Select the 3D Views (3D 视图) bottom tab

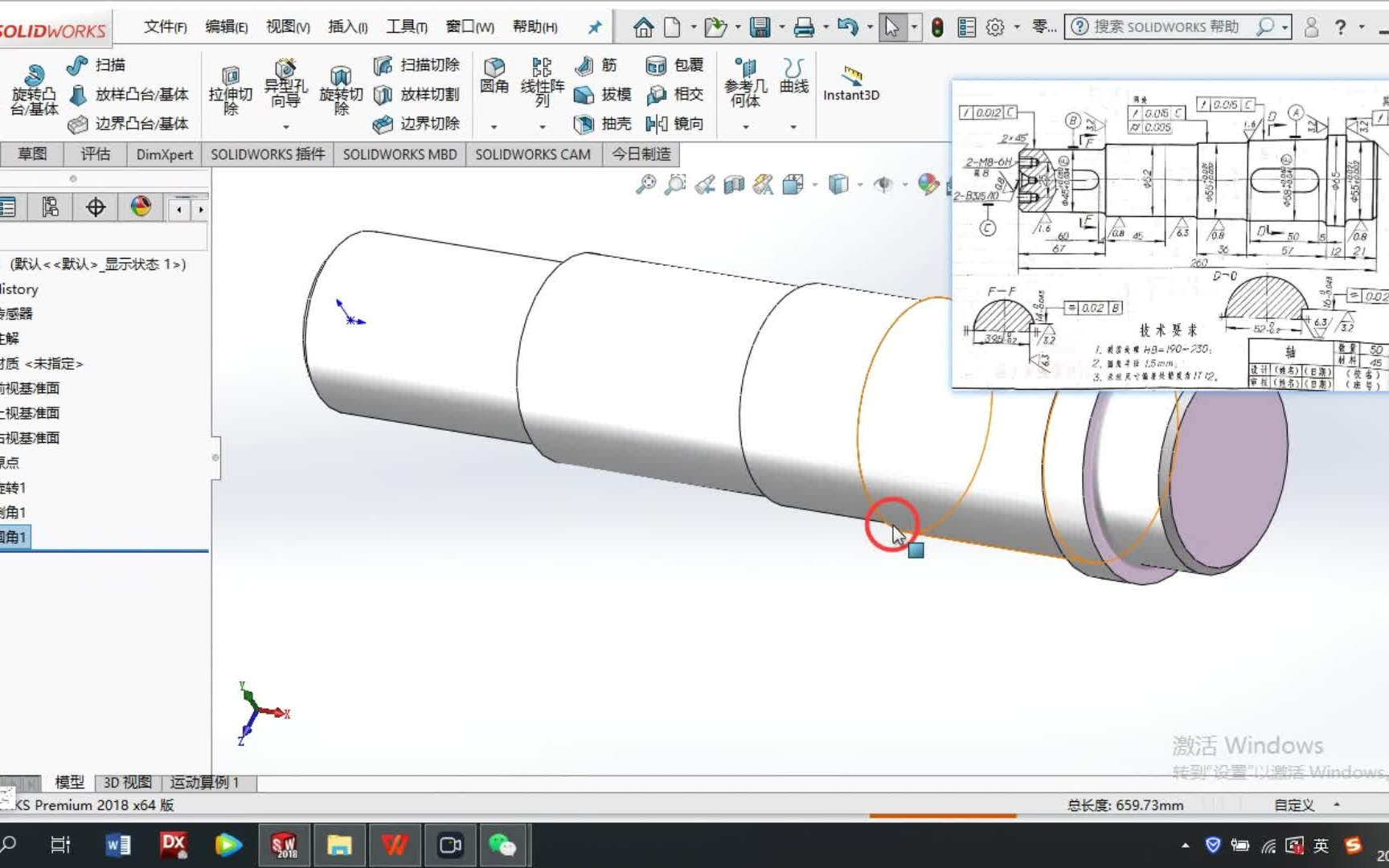[128, 782]
